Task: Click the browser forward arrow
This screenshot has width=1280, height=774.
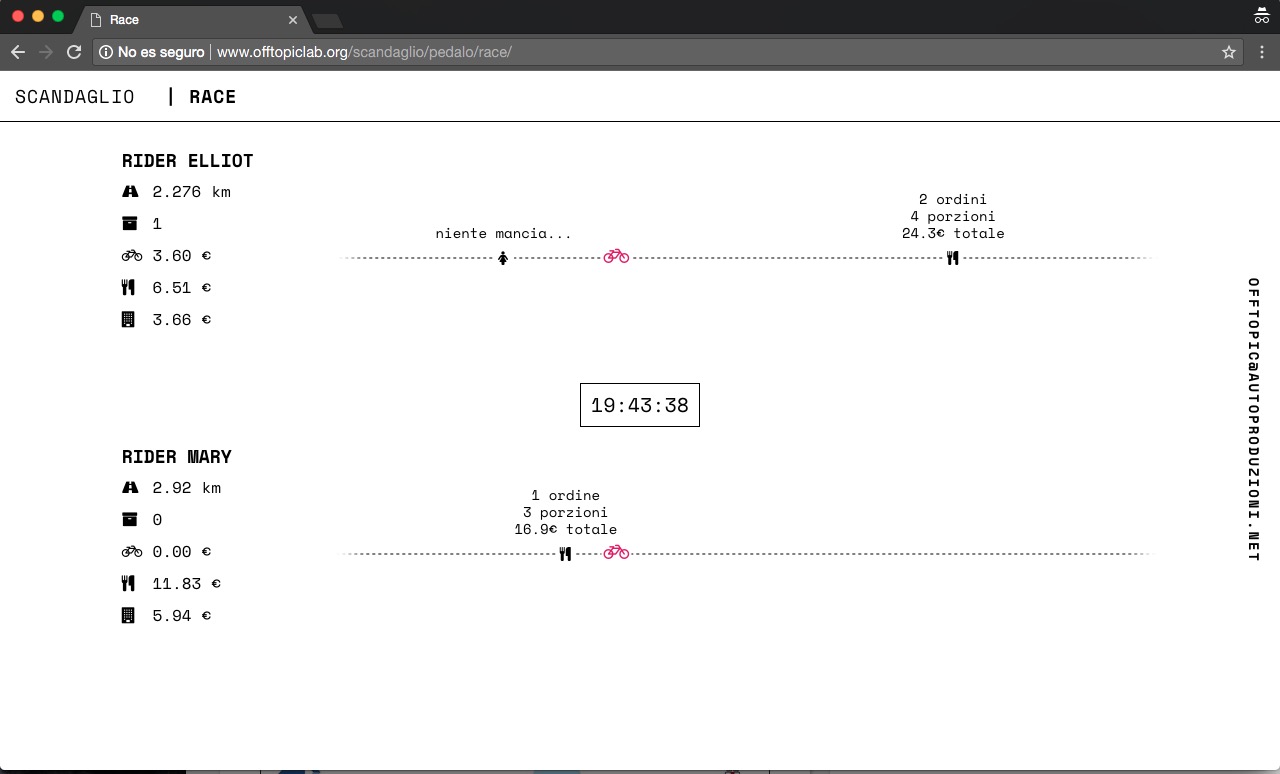Action: [46, 52]
